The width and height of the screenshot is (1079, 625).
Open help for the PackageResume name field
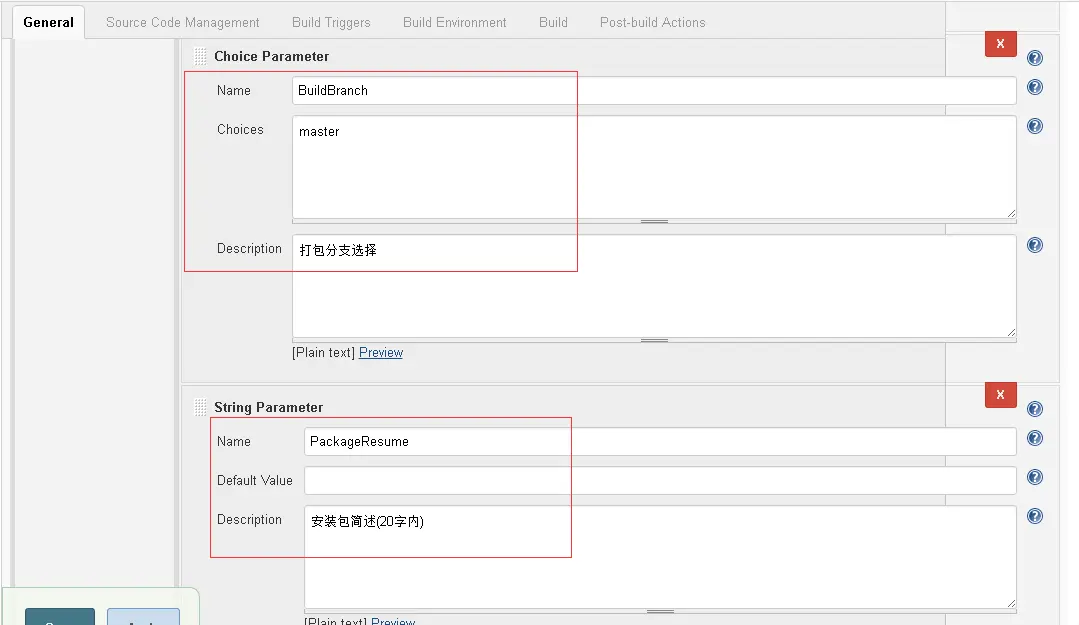(1035, 438)
